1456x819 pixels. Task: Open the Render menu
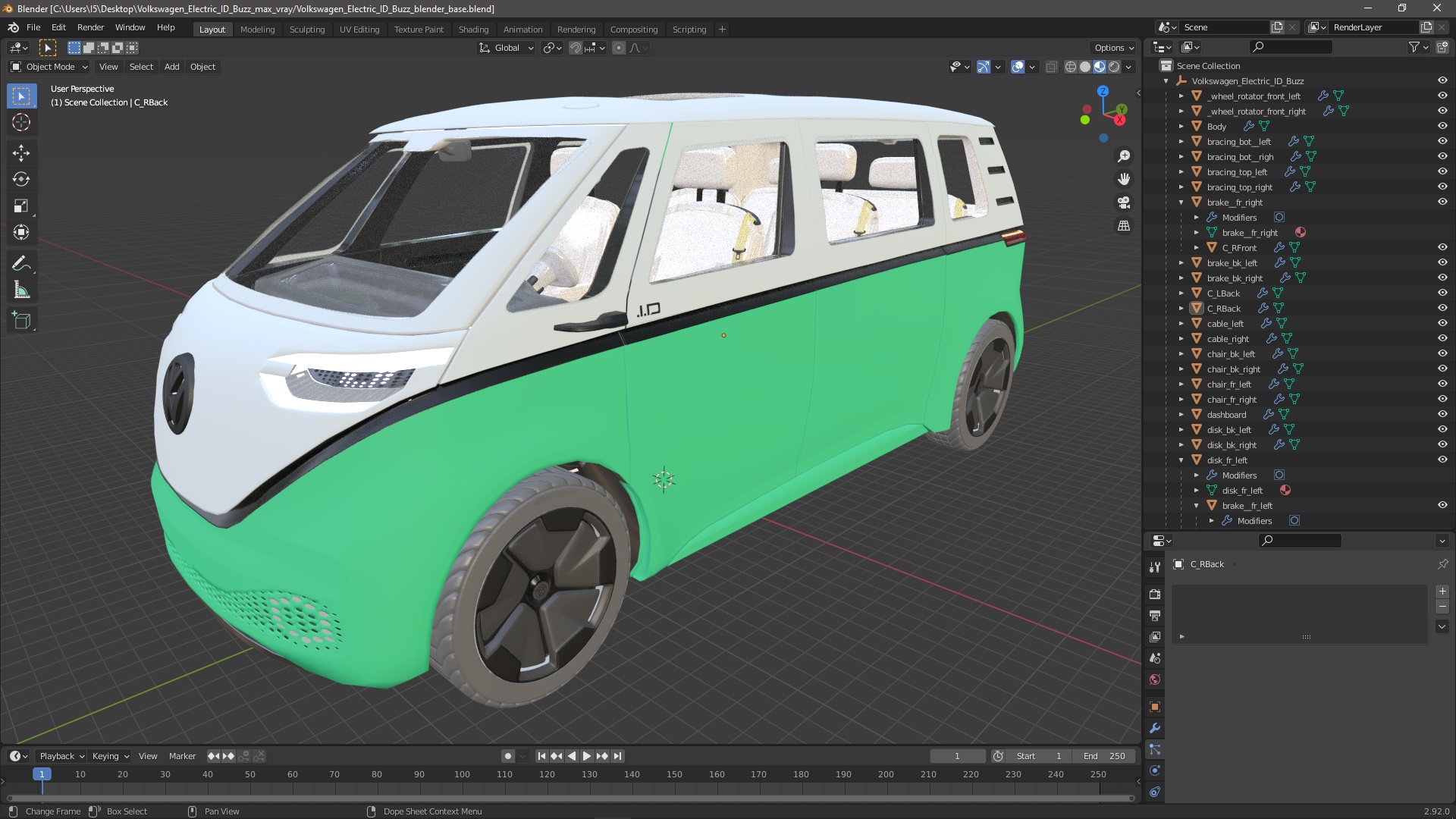90,27
